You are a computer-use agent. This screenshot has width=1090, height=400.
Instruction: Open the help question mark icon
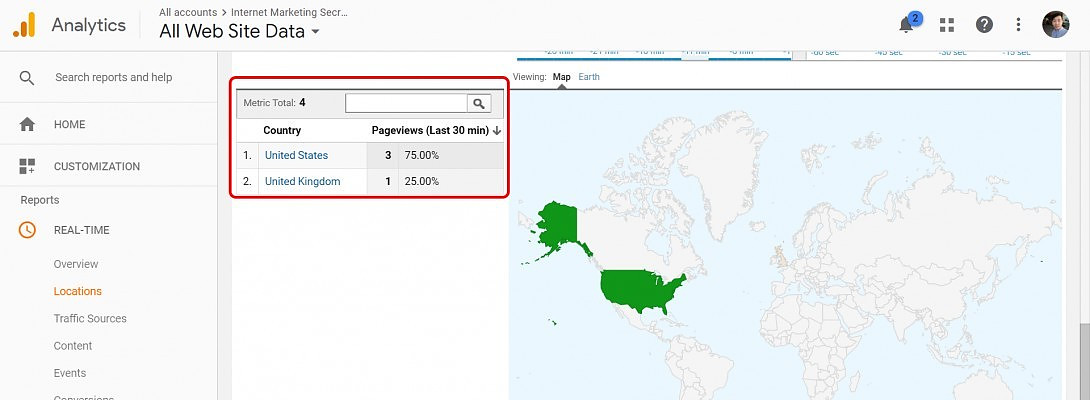[x=985, y=25]
